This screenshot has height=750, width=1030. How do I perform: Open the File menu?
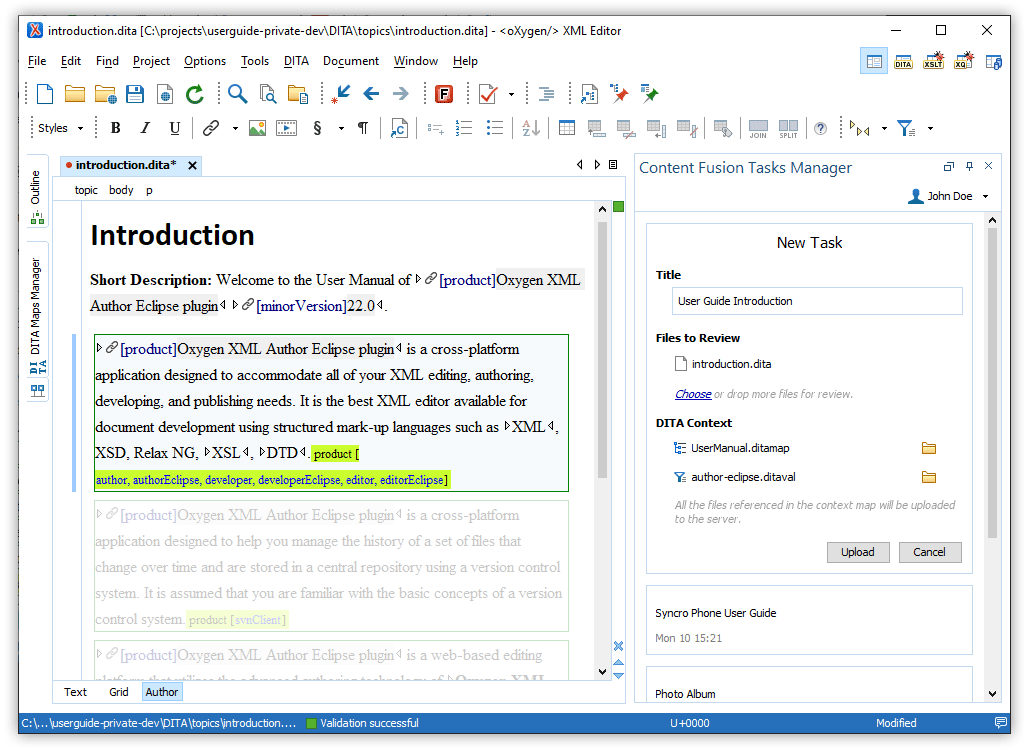pos(37,61)
